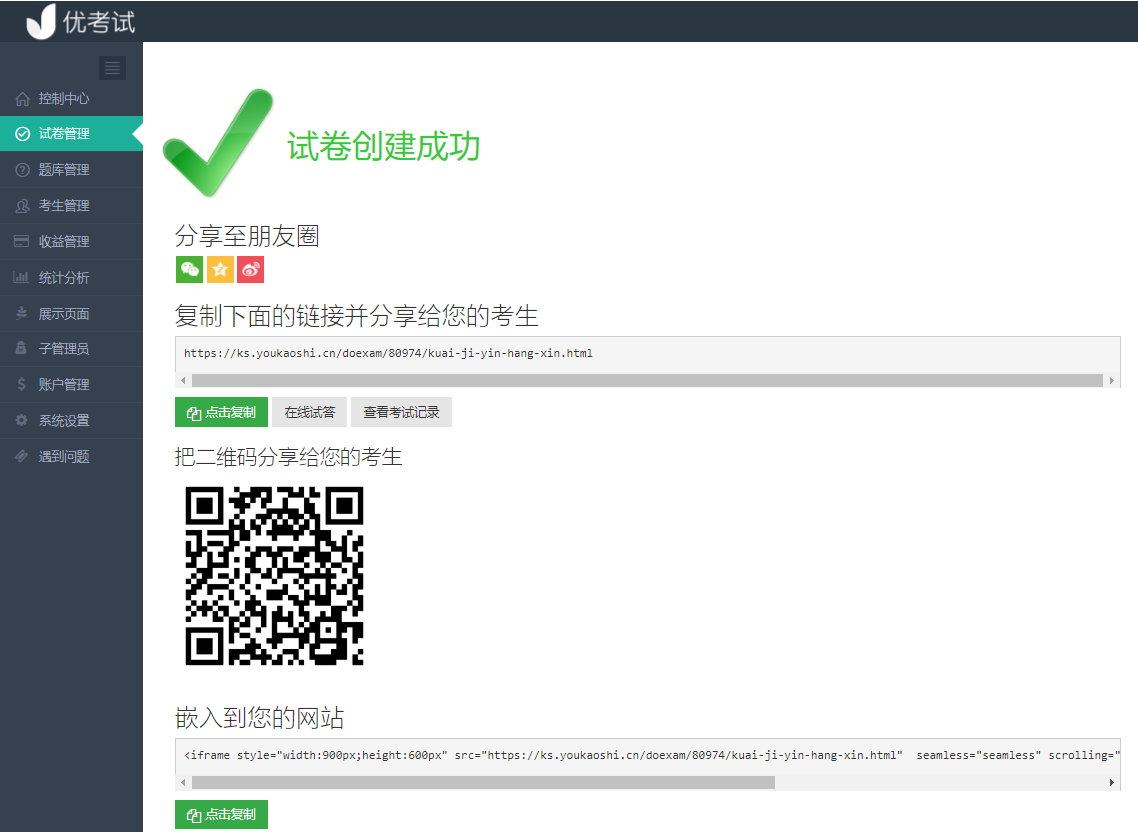Image resolution: width=1138 pixels, height=832 pixels.
Task: Click the bar chart icon beside 统计分析
Action: pos(21,277)
